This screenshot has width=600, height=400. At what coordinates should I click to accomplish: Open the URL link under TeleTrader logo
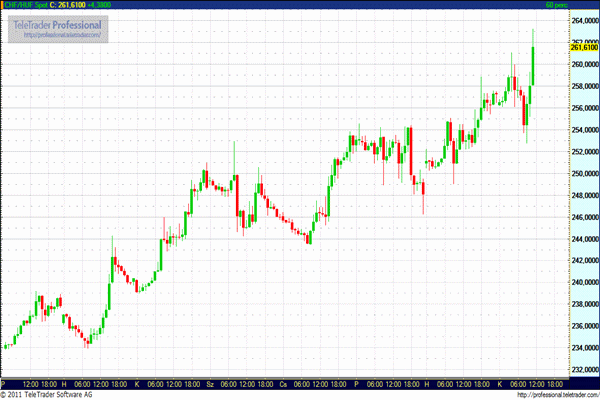pyautogui.click(x=61, y=36)
